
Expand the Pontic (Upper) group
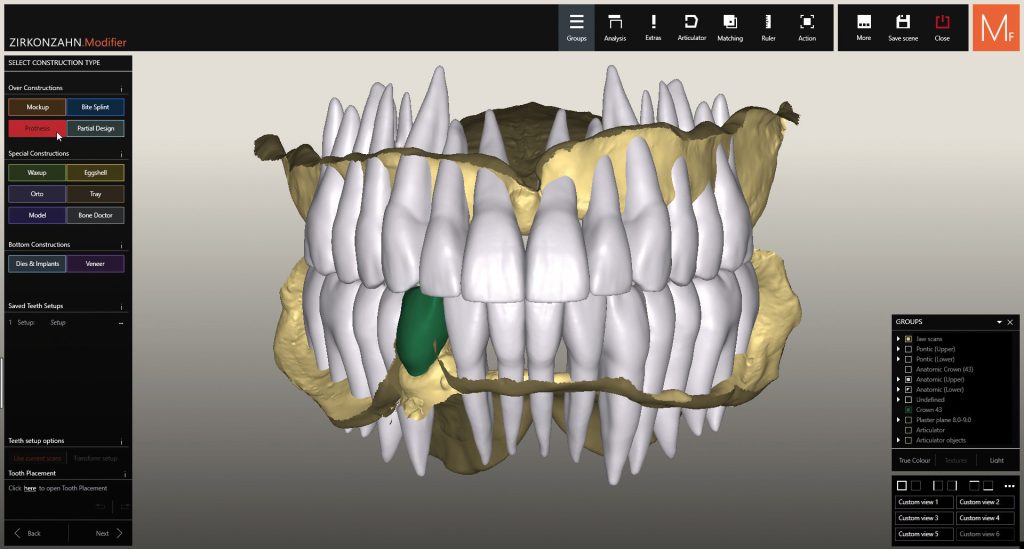(x=898, y=349)
